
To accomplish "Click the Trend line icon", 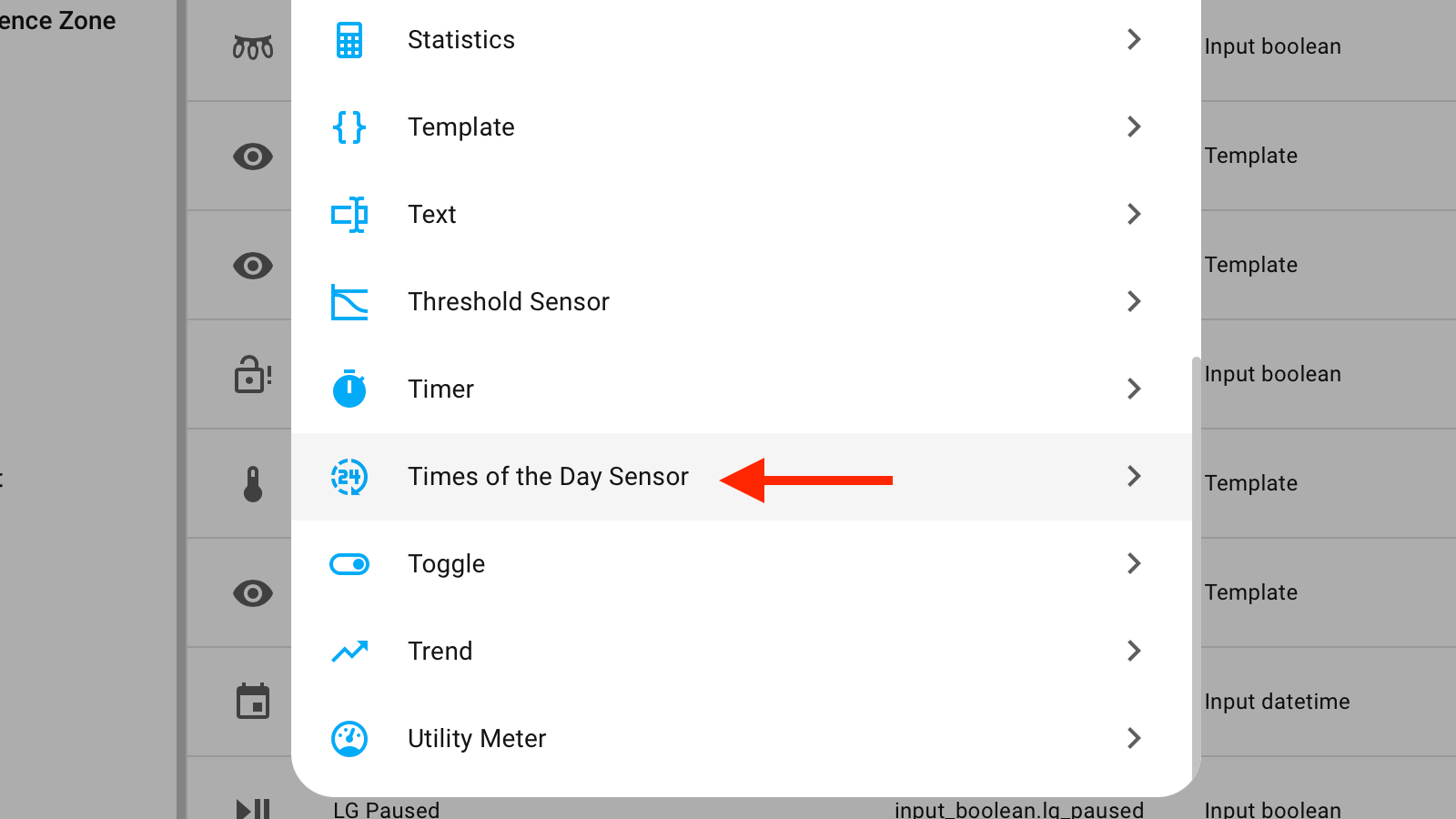I will click(x=349, y=652).
